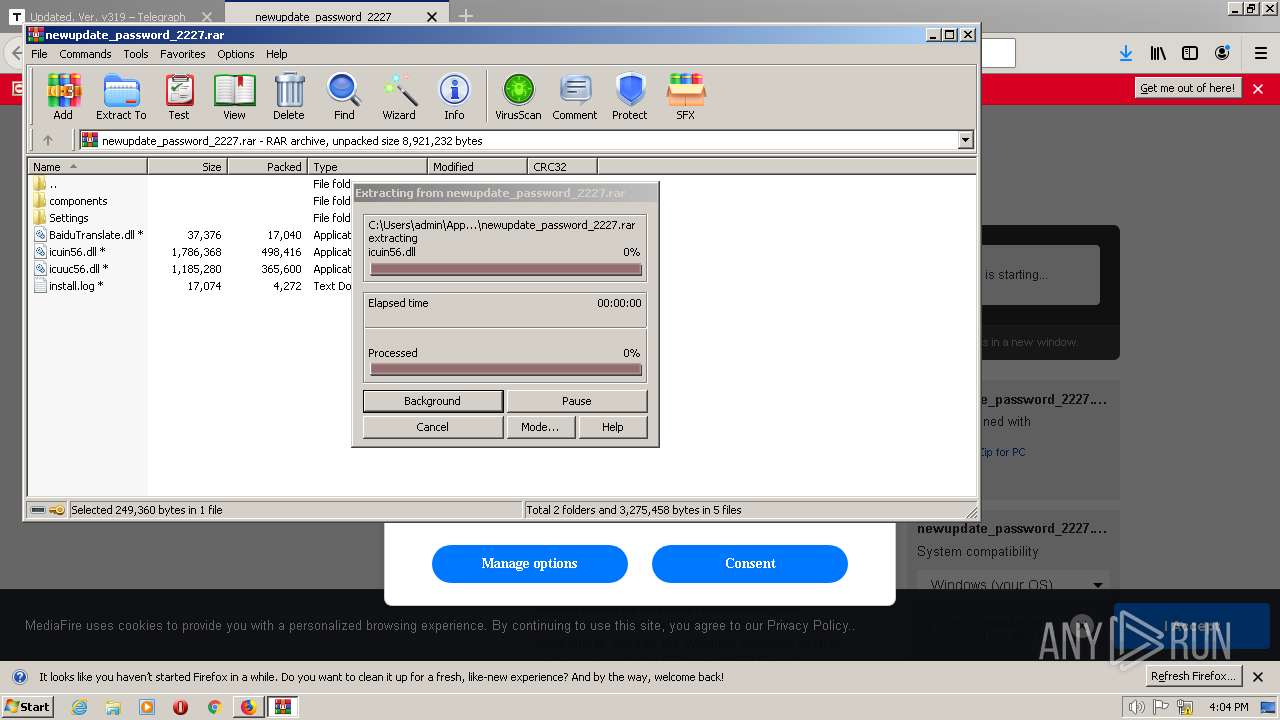Open Firefox downloads arrow icon
The height and width of the screenshot is (720, 1280).
[x=1126, y=53]
